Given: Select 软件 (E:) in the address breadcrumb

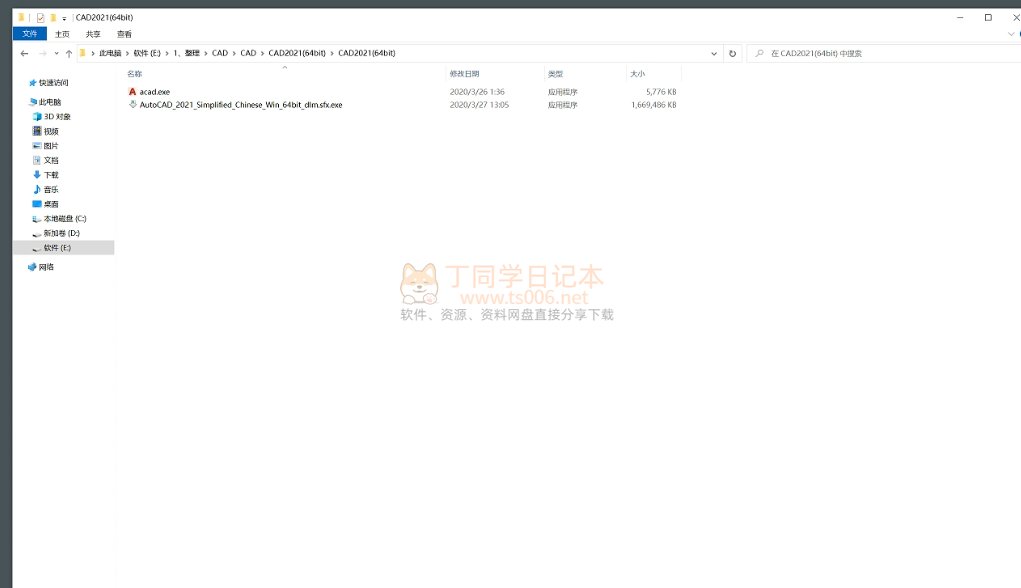Looking at the screenshot, I should (x=147, y=53).
